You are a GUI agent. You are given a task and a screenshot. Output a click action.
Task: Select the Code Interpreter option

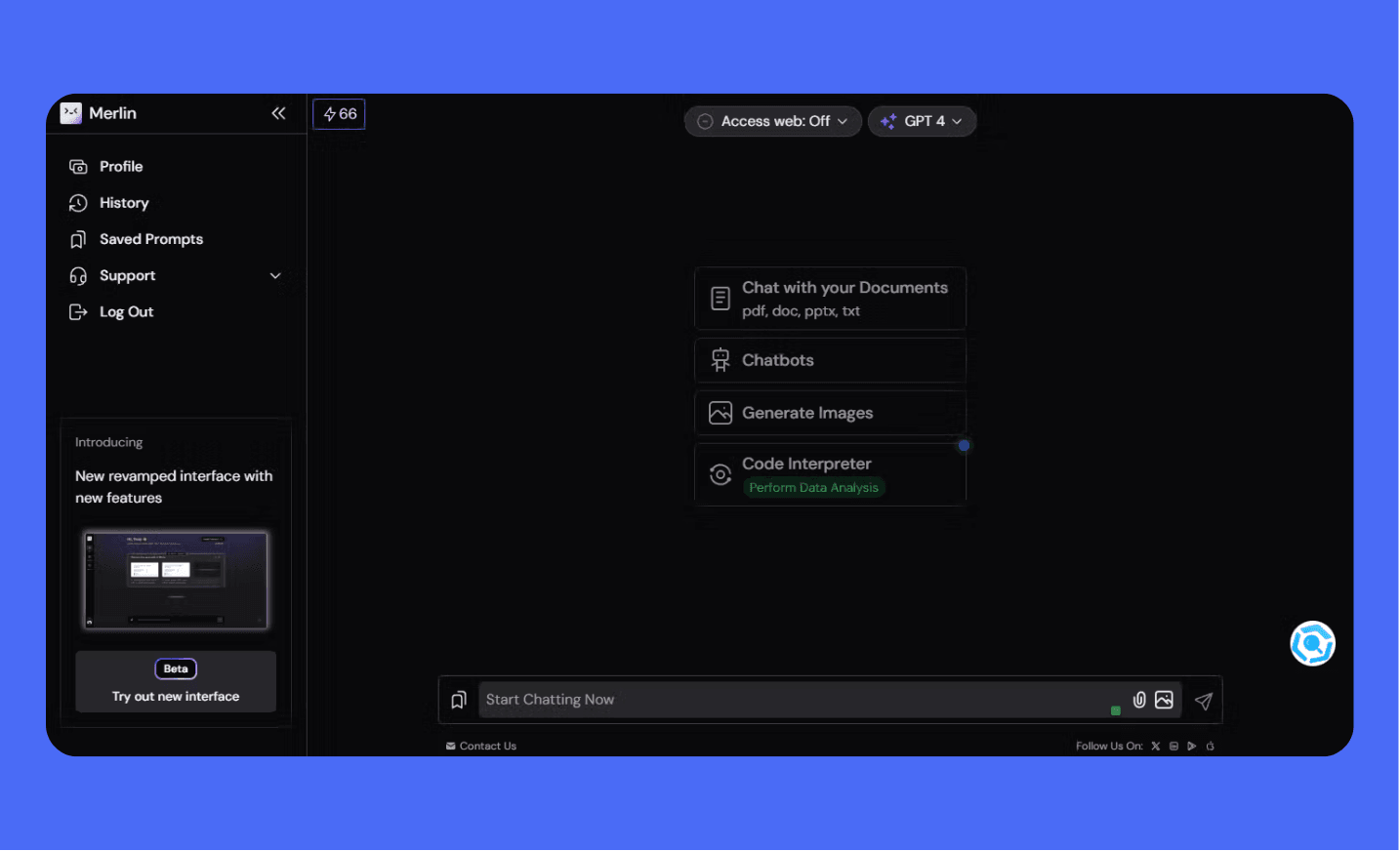(831, 475)
